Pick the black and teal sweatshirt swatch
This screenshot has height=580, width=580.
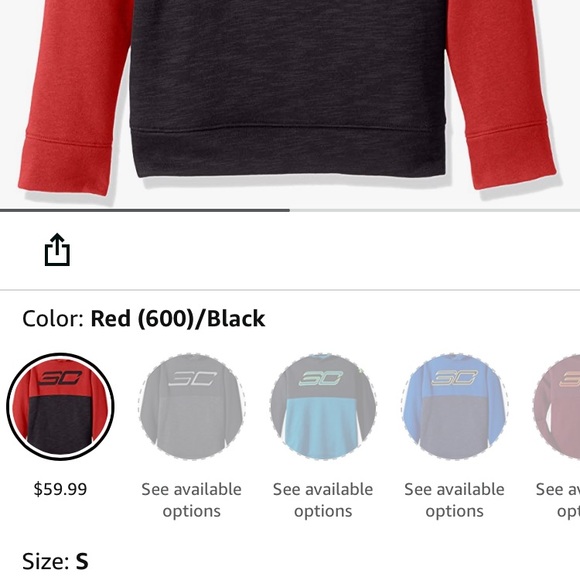323,407
